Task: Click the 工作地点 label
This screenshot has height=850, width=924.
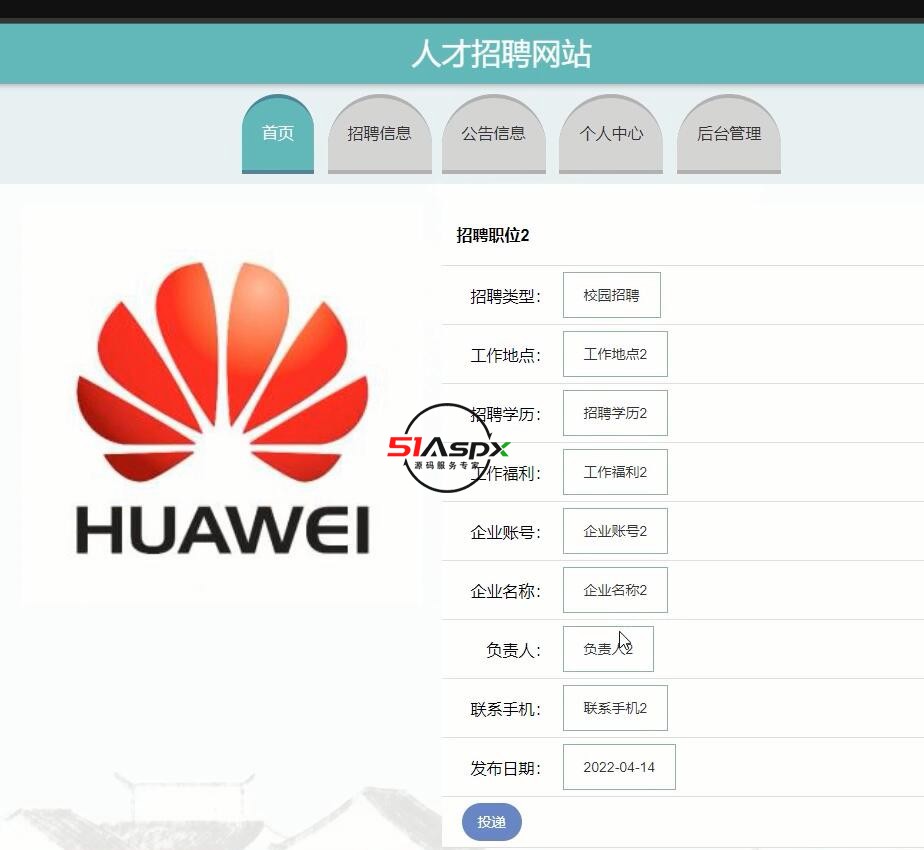Action: coord(505,355)
